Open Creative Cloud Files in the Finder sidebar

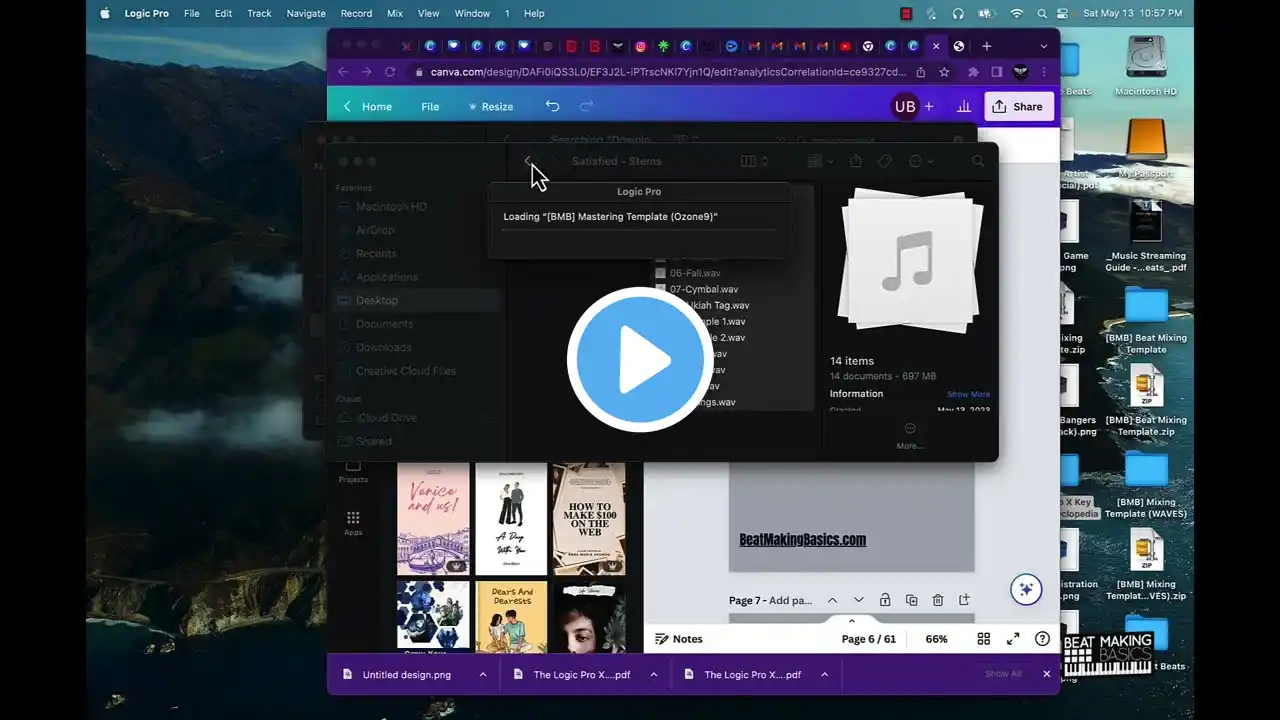tap(406, 371)
